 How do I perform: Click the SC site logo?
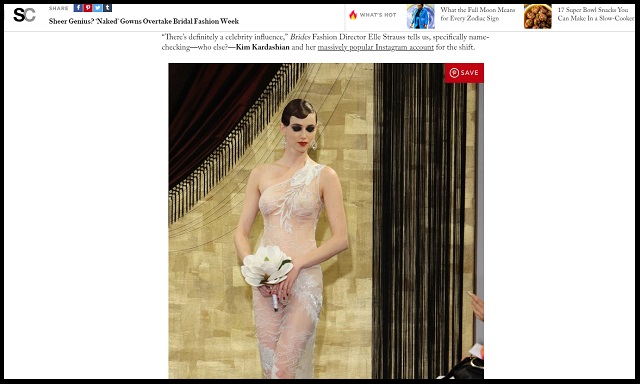[x=24, y=15]
